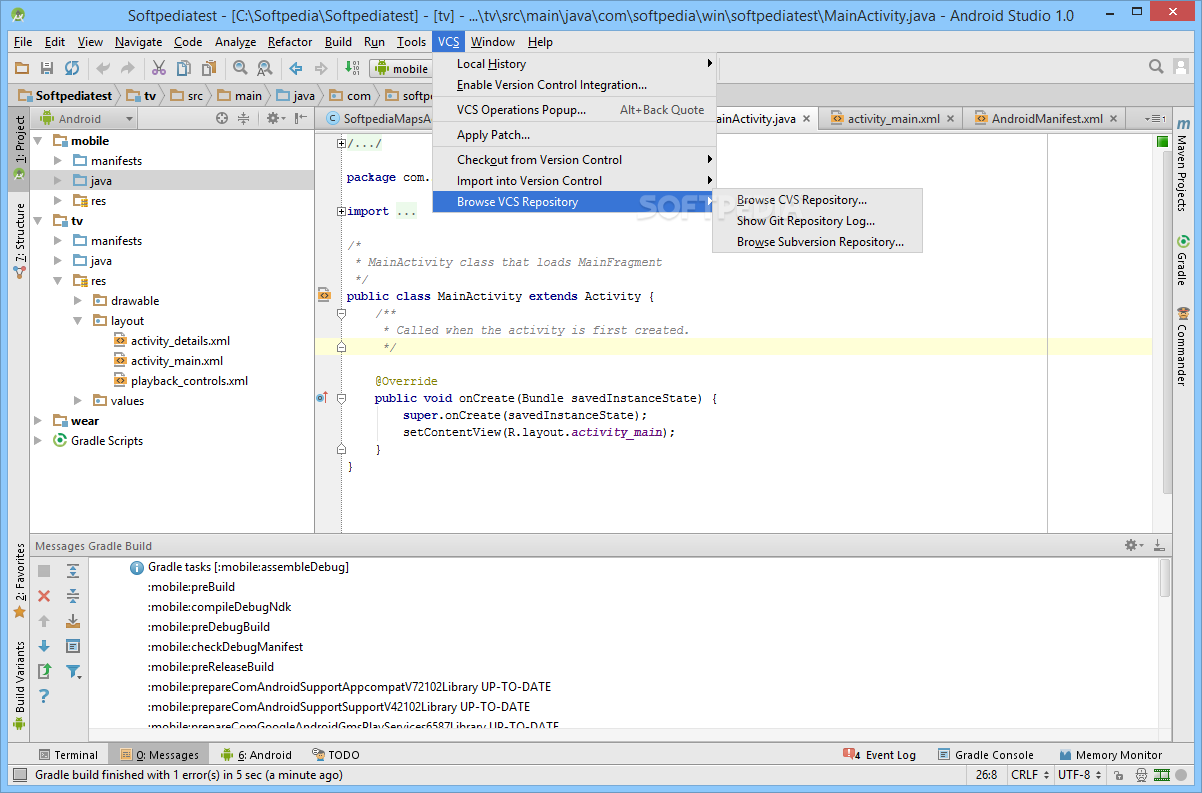
Task: Collapse the layout folder arrow
Action: [x=78, y=321]
